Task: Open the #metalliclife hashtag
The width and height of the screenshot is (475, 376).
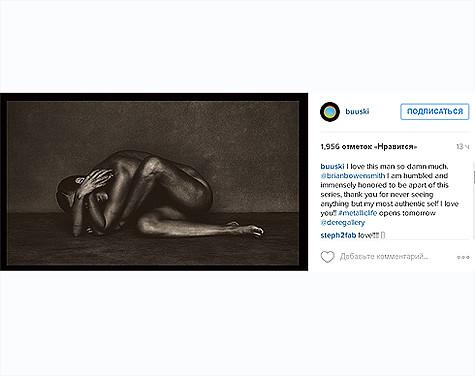Action: pyautogui.click(x=357, y=213)
